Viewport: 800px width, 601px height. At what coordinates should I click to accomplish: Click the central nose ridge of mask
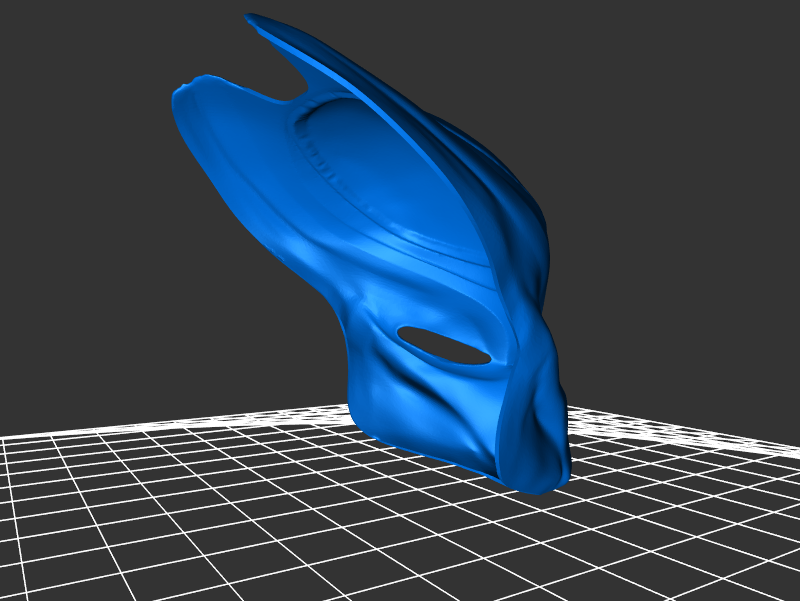pyautogui.click(x=520, y=400)
